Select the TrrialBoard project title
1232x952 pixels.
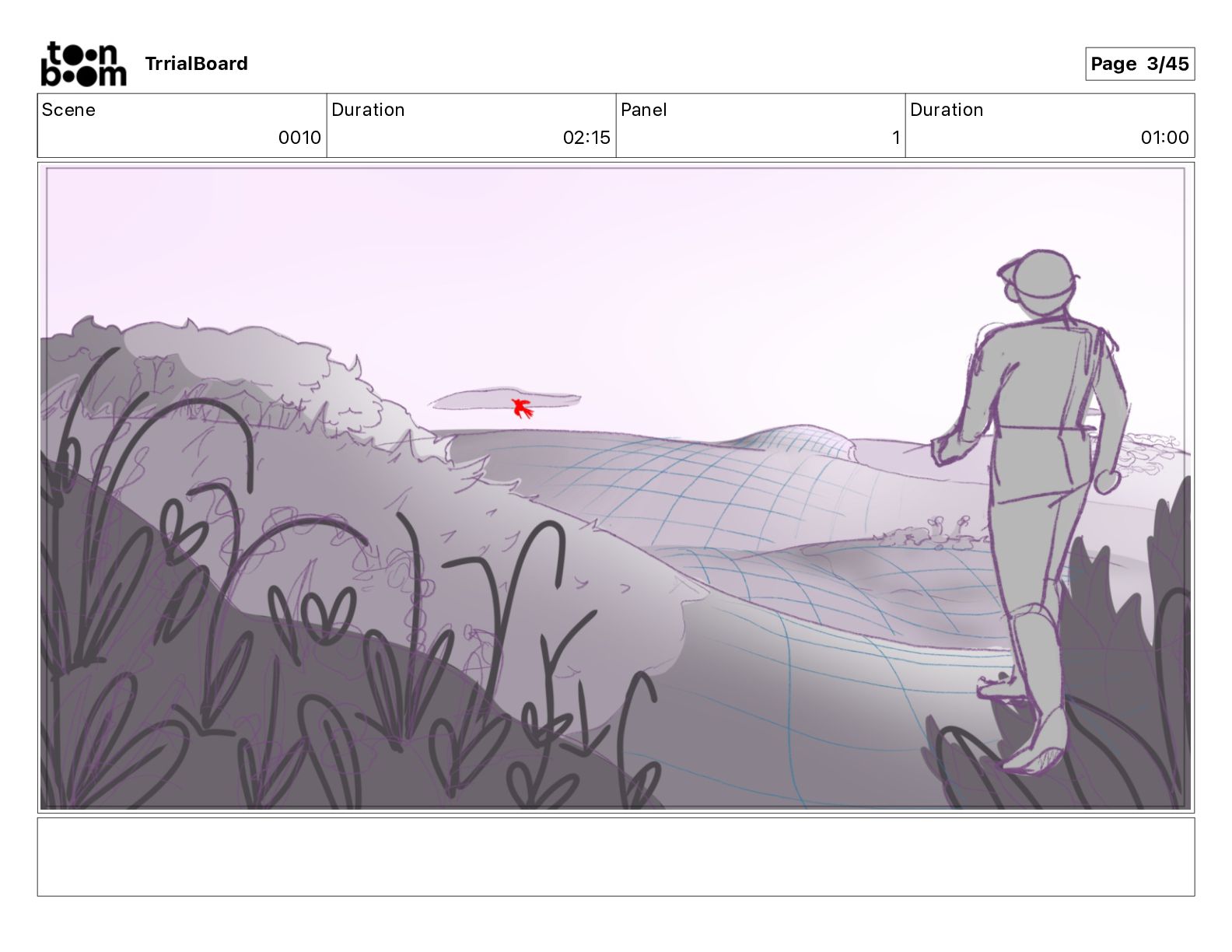point(196,64)
